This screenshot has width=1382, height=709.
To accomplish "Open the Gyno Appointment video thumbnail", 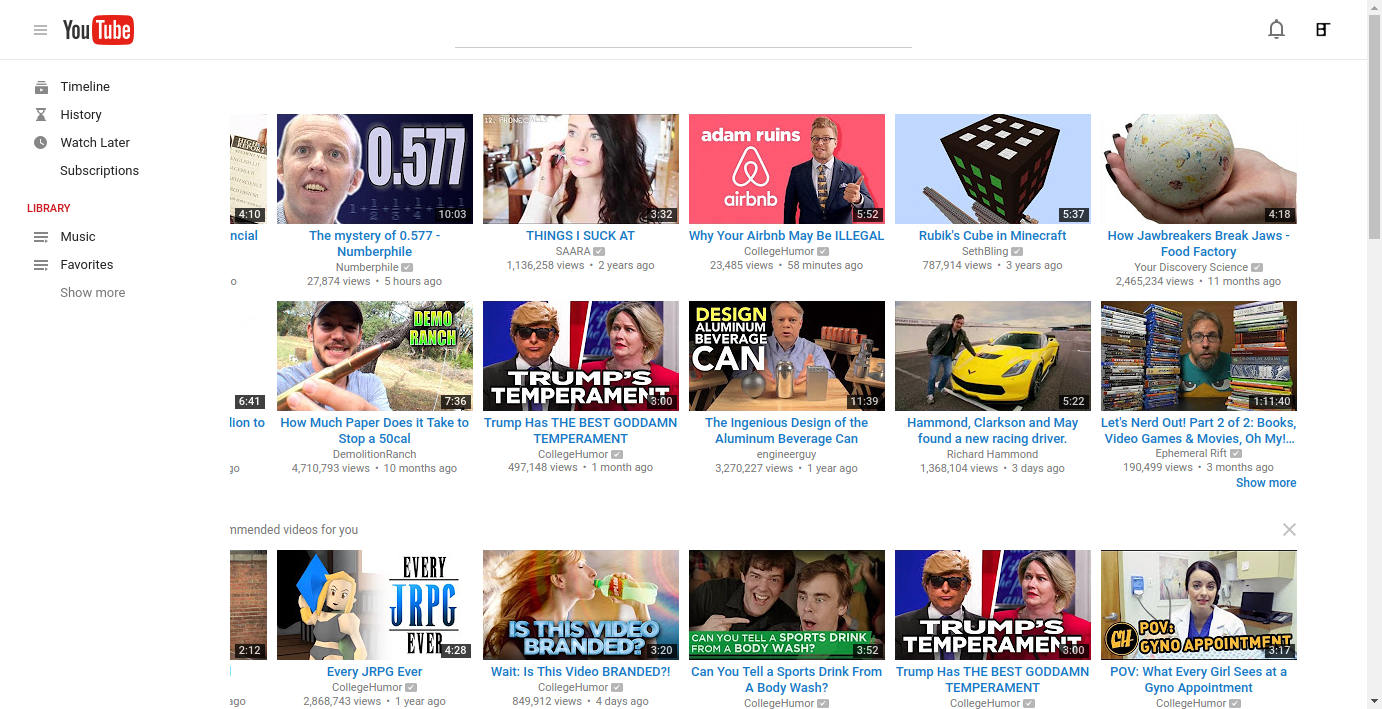I will click(x=1199, y=605).
